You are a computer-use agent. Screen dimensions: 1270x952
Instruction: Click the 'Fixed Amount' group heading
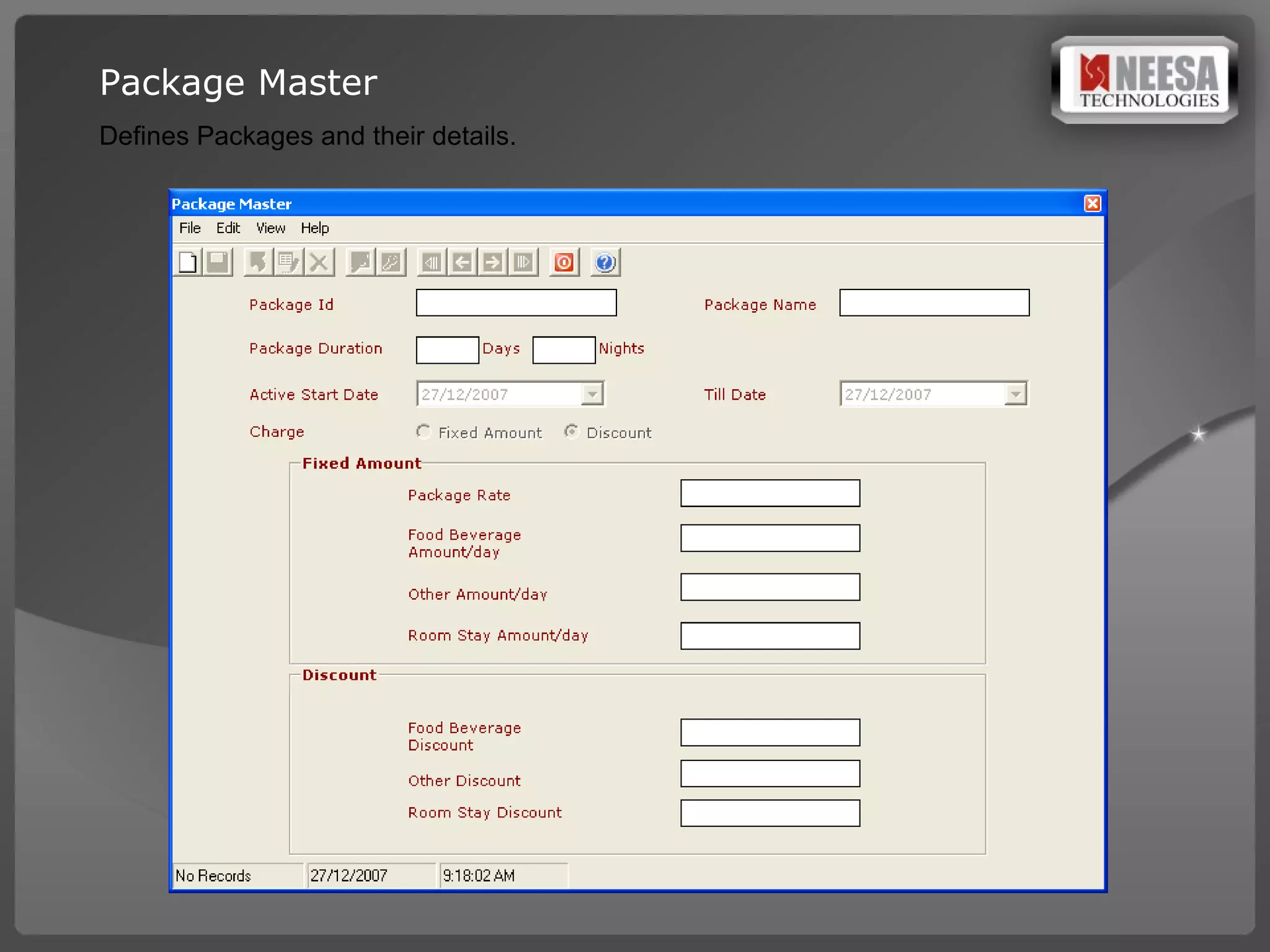[362, 464]
